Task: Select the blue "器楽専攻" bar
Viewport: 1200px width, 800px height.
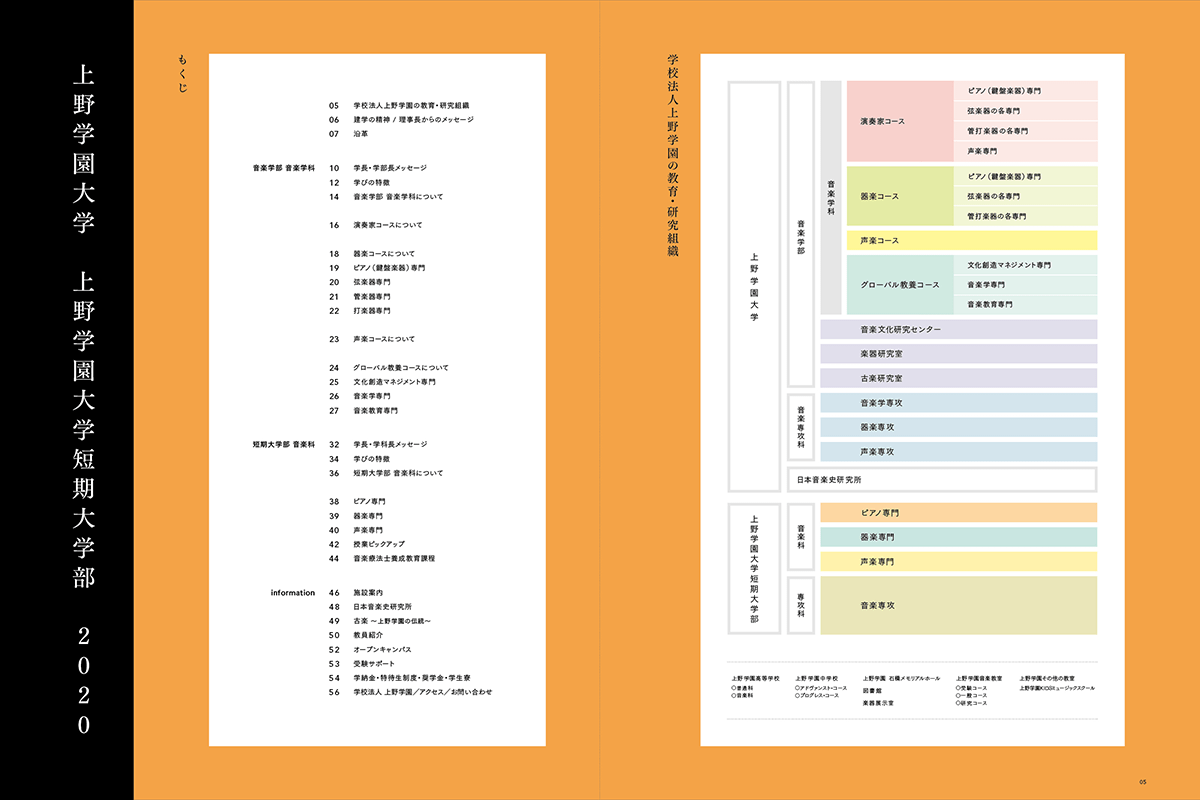Action: 958,427
